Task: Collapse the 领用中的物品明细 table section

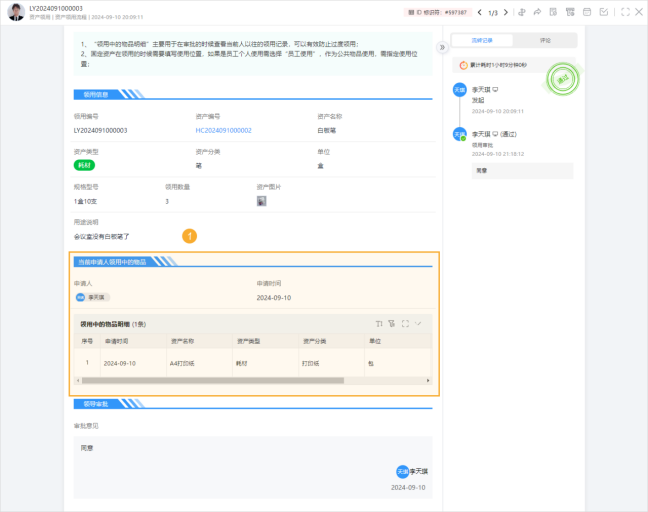Action: (x=419, y=323)
